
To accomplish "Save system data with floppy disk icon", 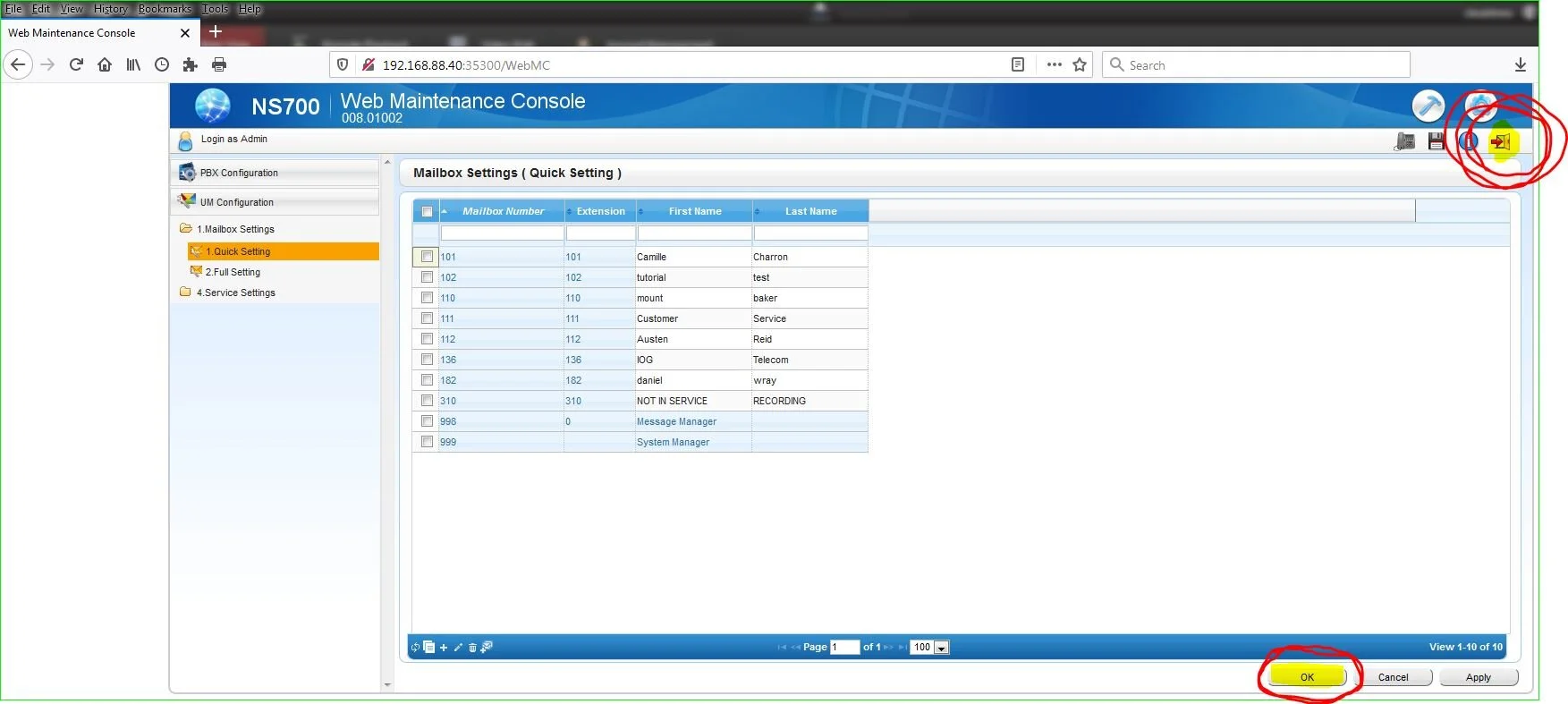I will 1437,141.
